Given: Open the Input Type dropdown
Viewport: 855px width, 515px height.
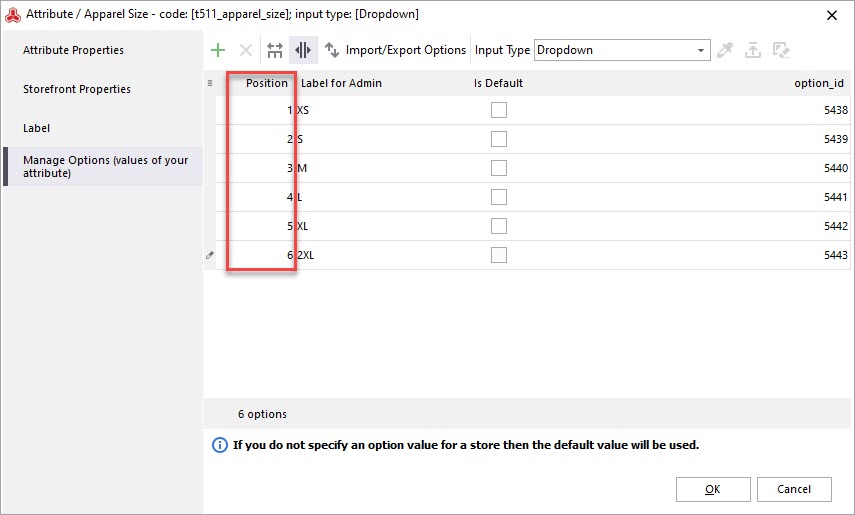Looking at the screenshot, I should (622, 50).
